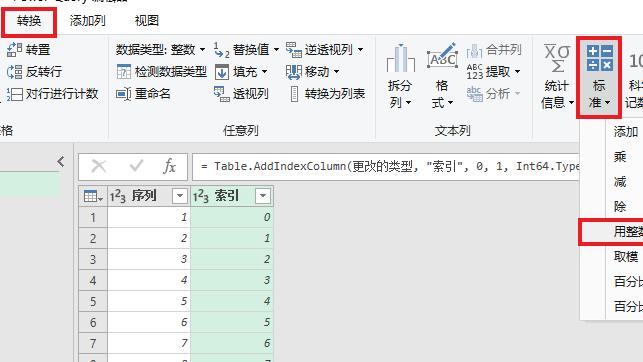643x362 pixels.
Task: Open the table menu icon in grid corner
Action: pyautogui.click(x=93, y=196)
